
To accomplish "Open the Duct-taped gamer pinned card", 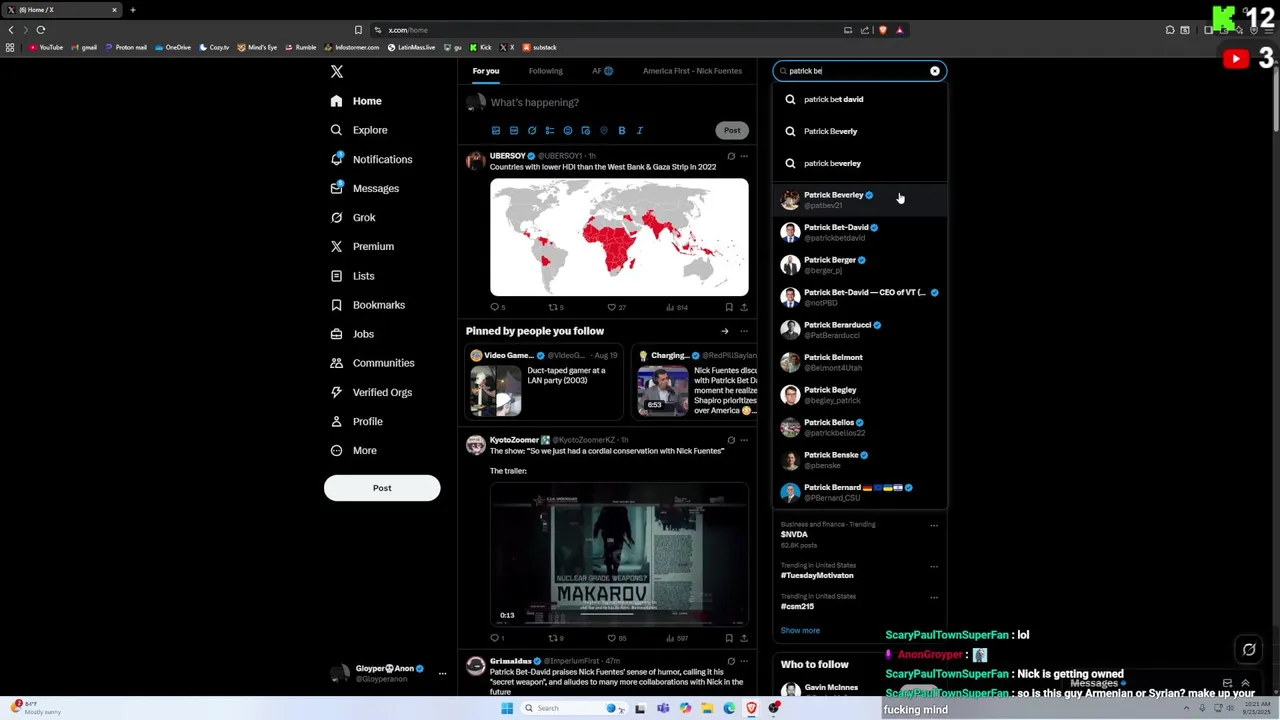I will point(543,383).
